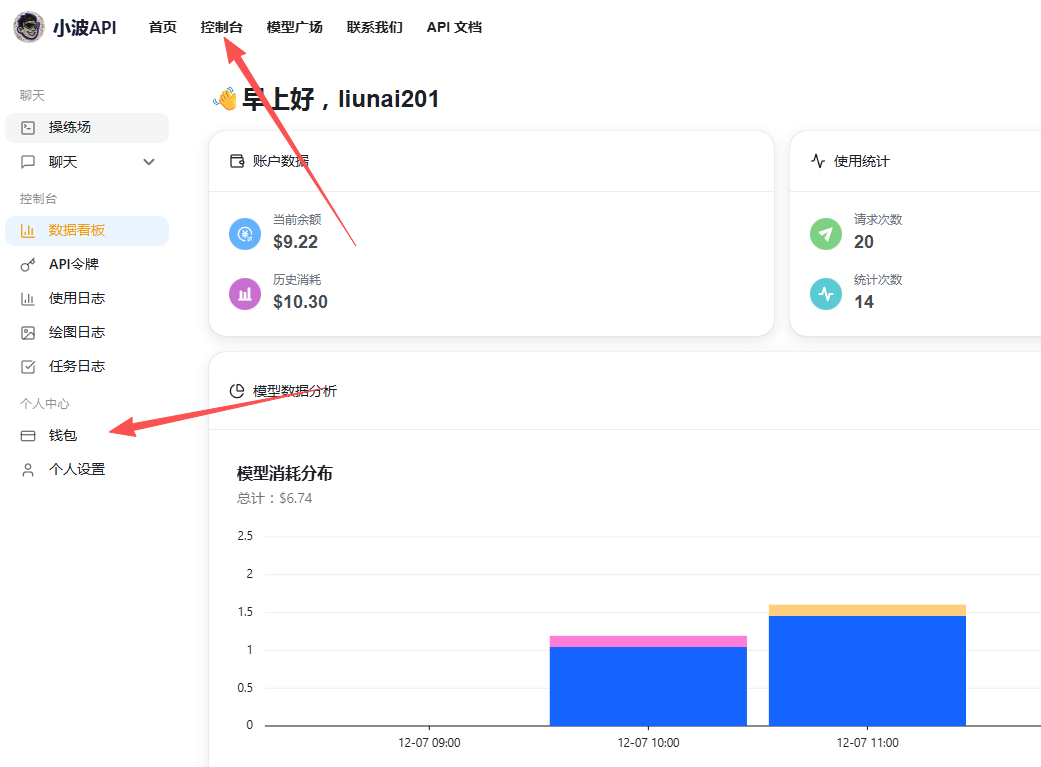
Task: Click the orange bar segment at 12-07 11:00
Action: pyautogui.click(x=867, y=610)
